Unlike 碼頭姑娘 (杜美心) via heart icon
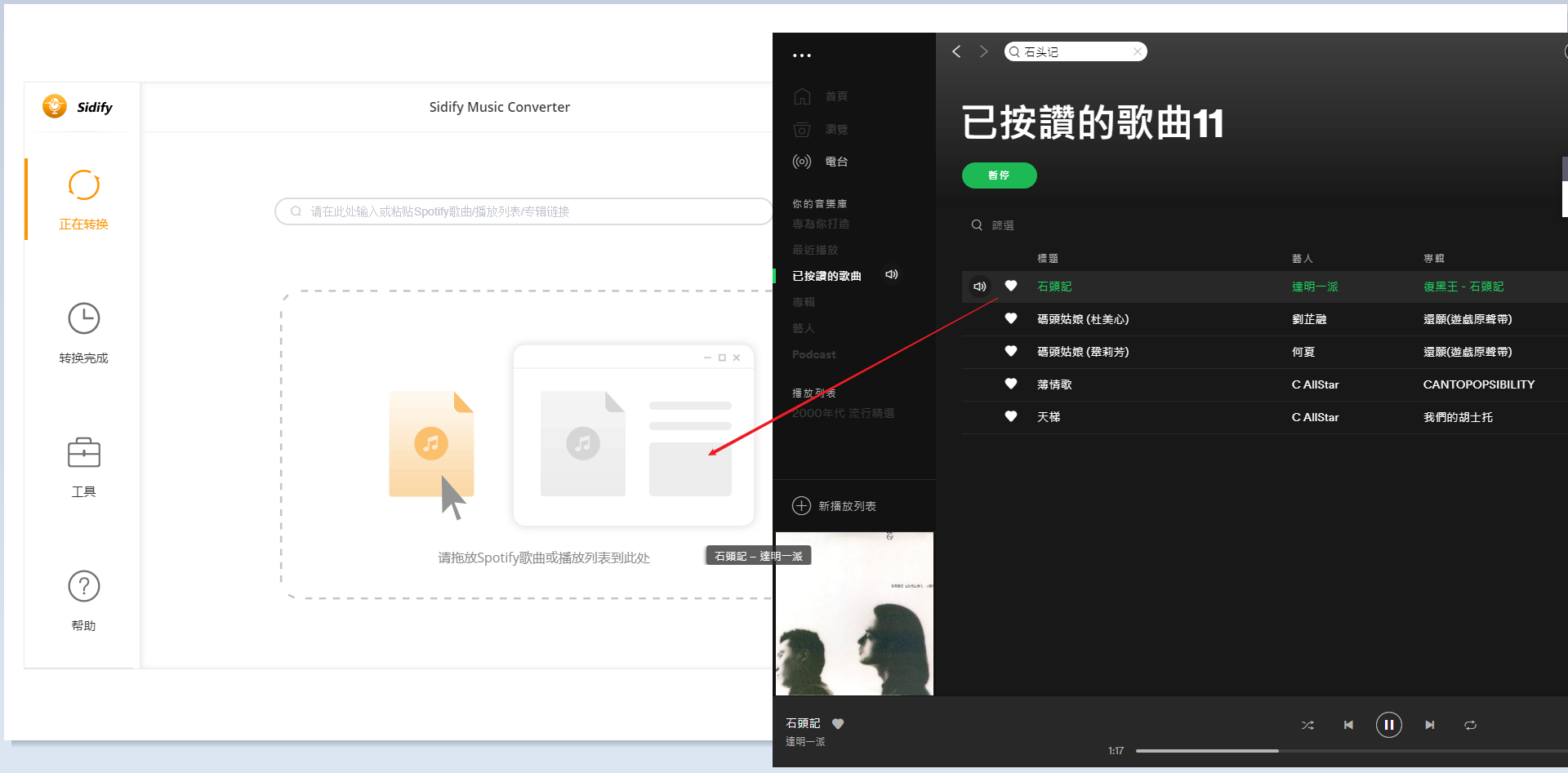Screen dimensions: 1568x773 click(x=1011, y=318)
